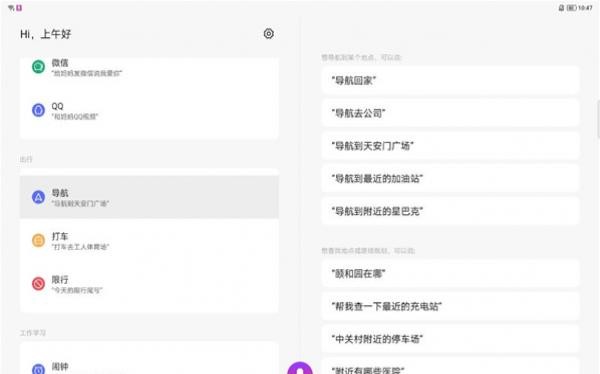
Task: Tap the partially visible "附近有哪些医院" suggestion
Action: tap(450, 367)
